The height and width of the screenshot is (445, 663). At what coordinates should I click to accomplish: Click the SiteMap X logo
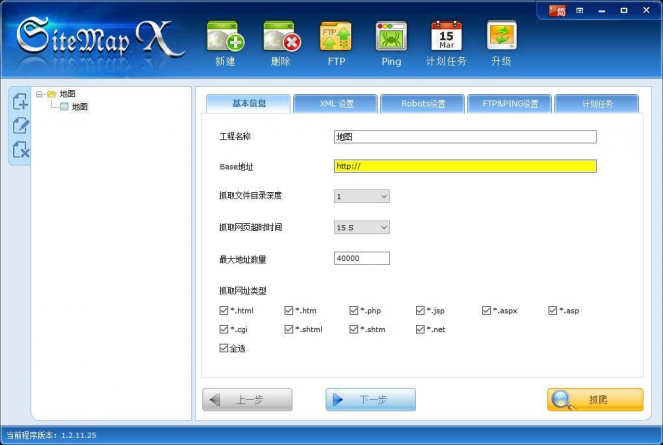pyautogui.click(x=100, y=39)
